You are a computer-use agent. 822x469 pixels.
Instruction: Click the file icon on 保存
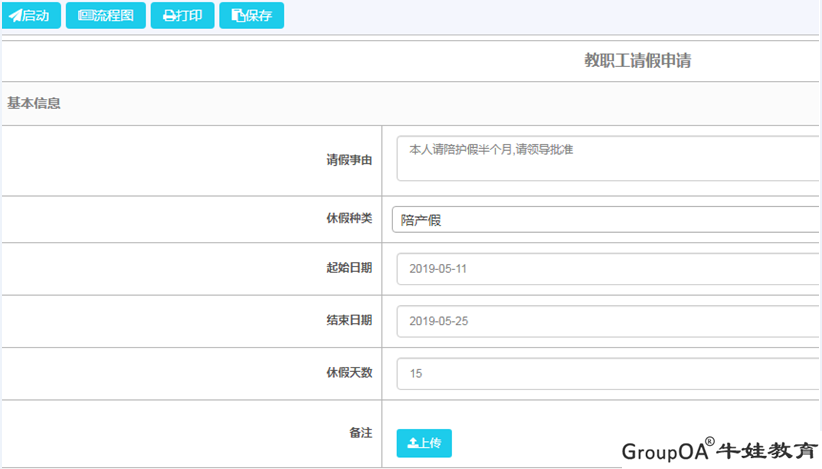point(238,16)
